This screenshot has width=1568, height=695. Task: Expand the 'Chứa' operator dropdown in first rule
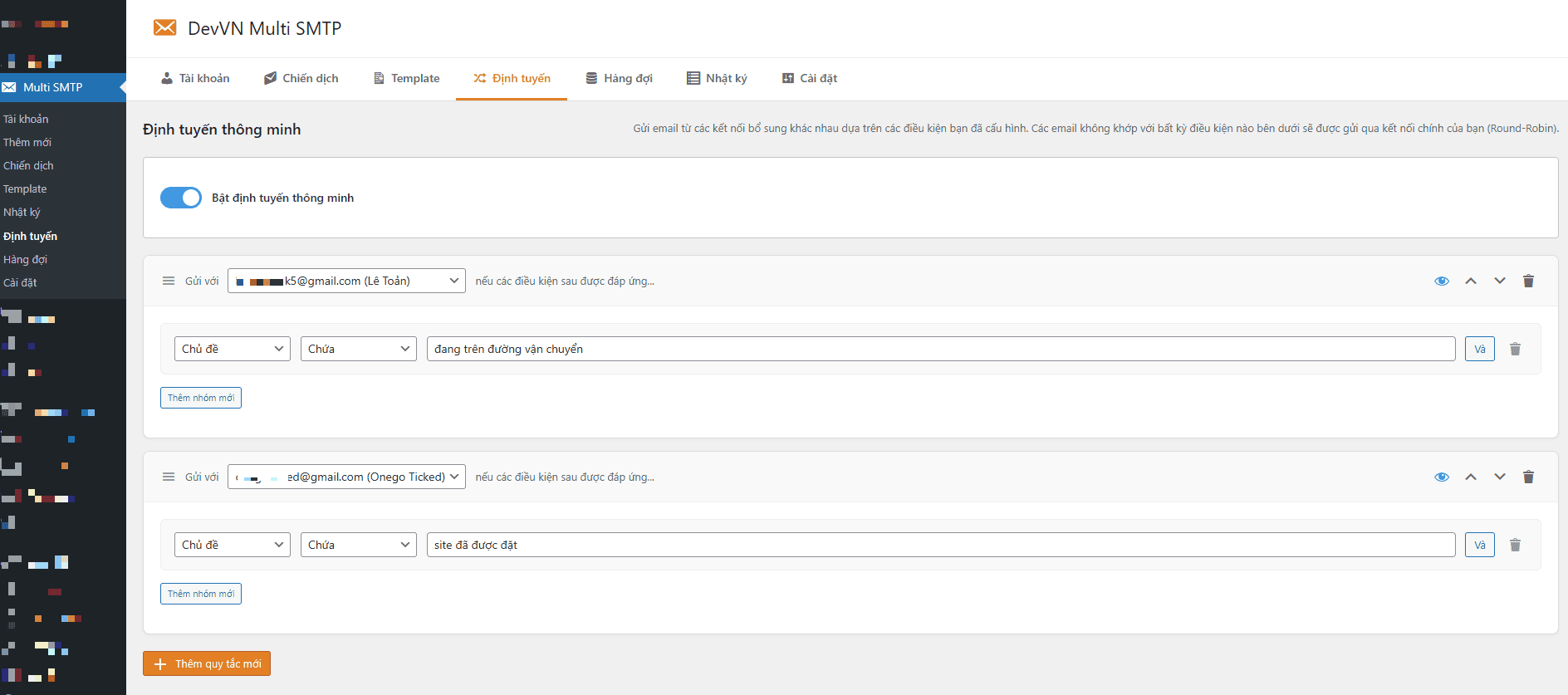[x=358, y=349]
